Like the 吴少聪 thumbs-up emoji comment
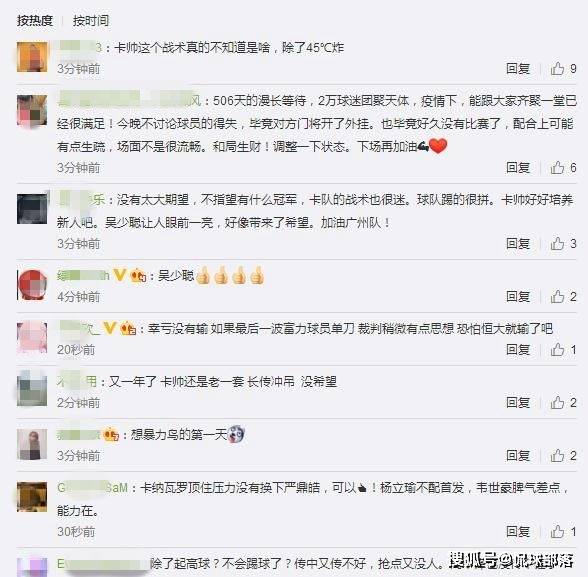Viewport: 588px width, 577px height. pyautogui.click(x=557, y=297)
